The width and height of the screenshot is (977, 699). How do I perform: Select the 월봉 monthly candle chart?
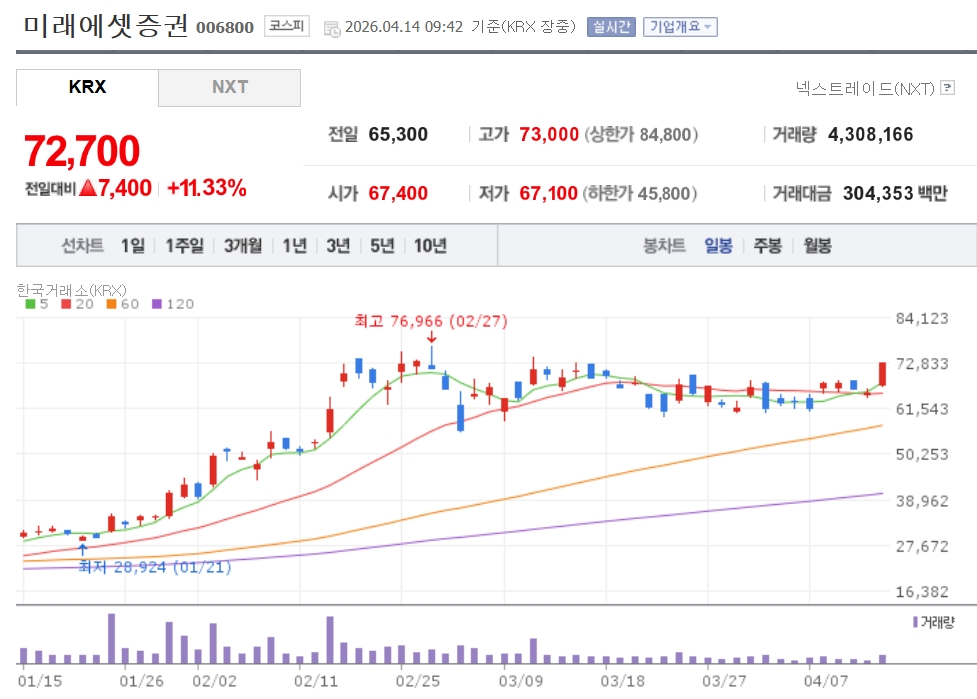point(817,245)
